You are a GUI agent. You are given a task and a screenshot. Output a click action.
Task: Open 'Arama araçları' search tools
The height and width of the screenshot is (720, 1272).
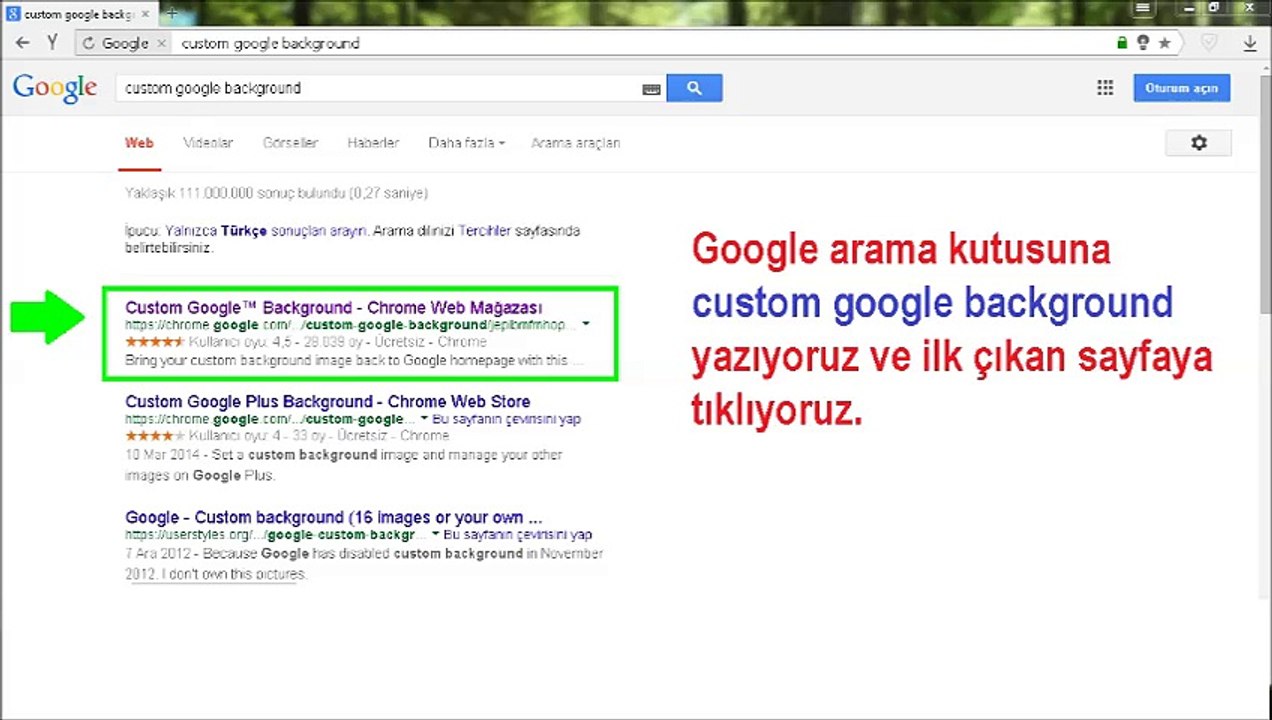click(576, 143)
